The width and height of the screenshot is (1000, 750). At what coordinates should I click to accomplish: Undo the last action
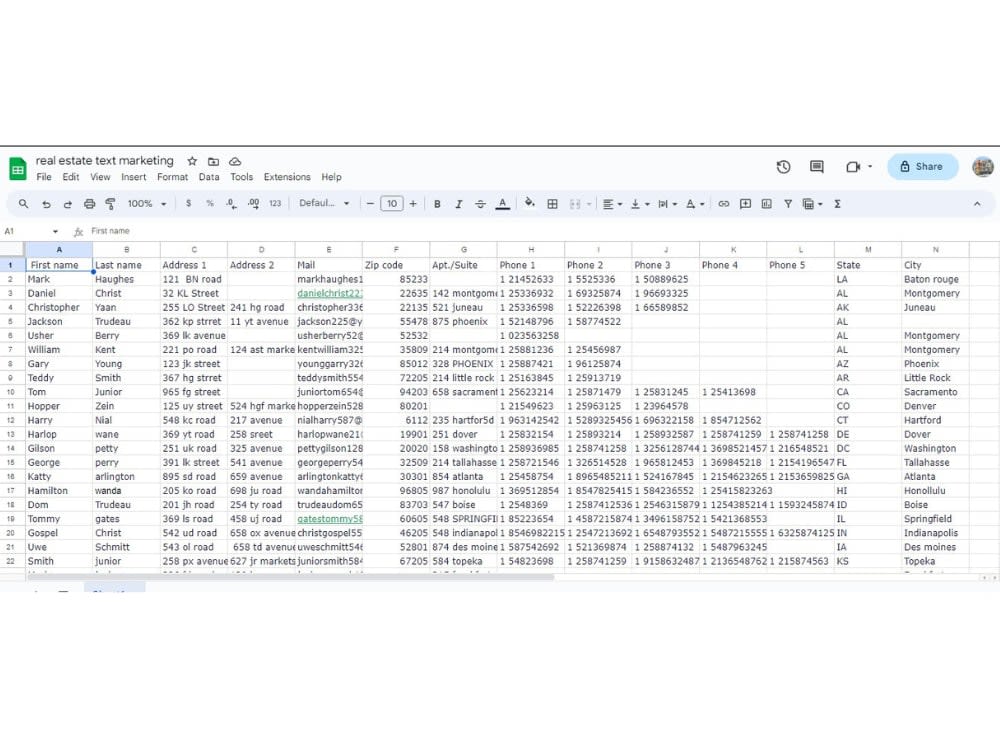[46, 204]
